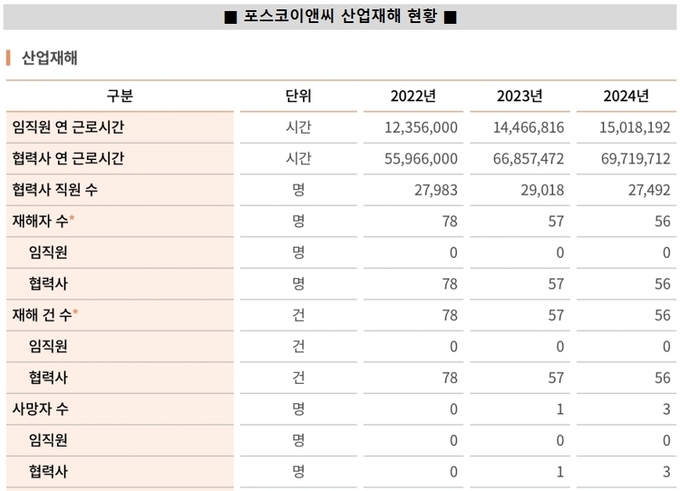The image size is (680, 491).
Task: Click the title 포스코이앤씨 산업재해 현황
Action: 340,16
